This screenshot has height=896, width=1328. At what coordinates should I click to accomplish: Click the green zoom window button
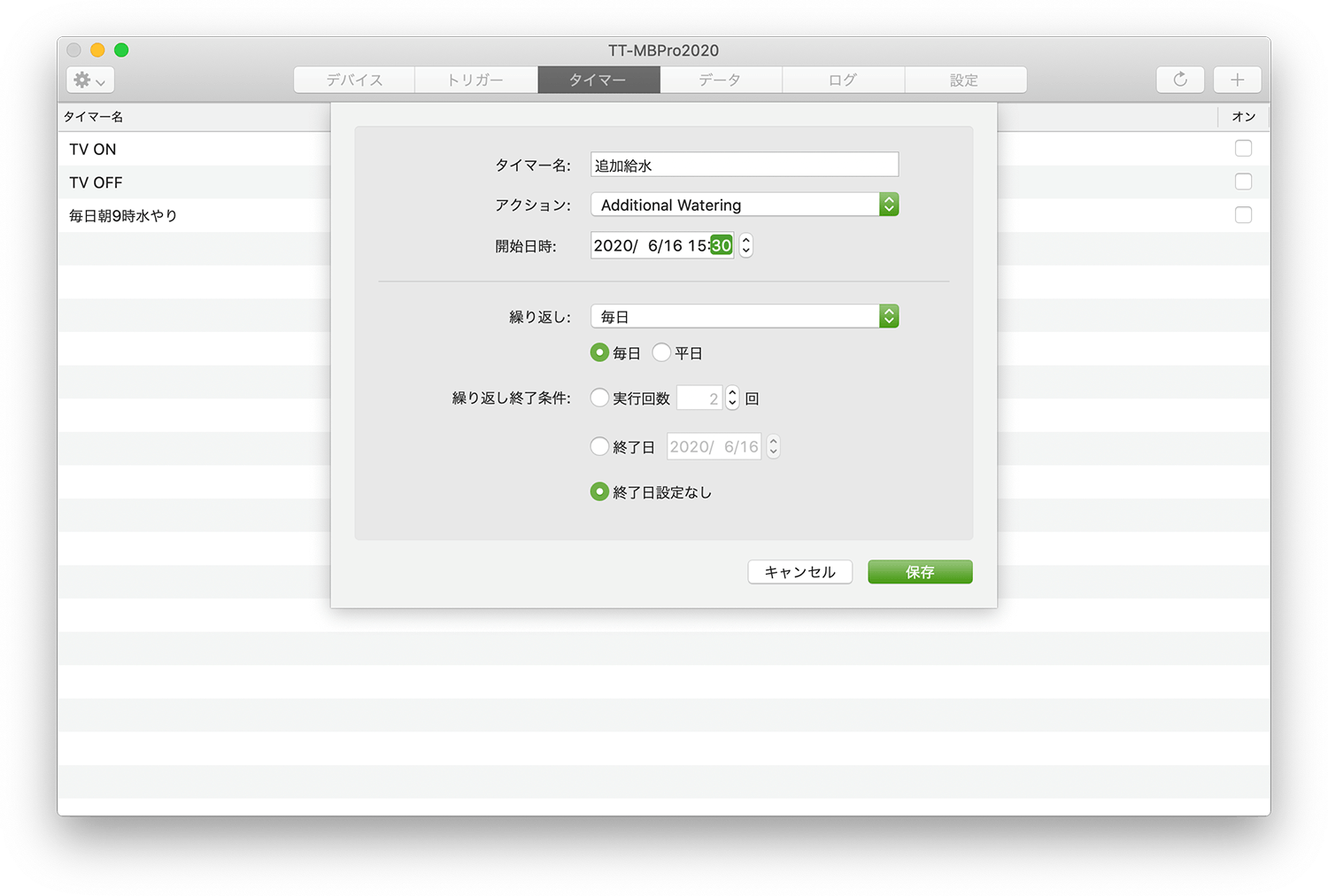point(121,50)
